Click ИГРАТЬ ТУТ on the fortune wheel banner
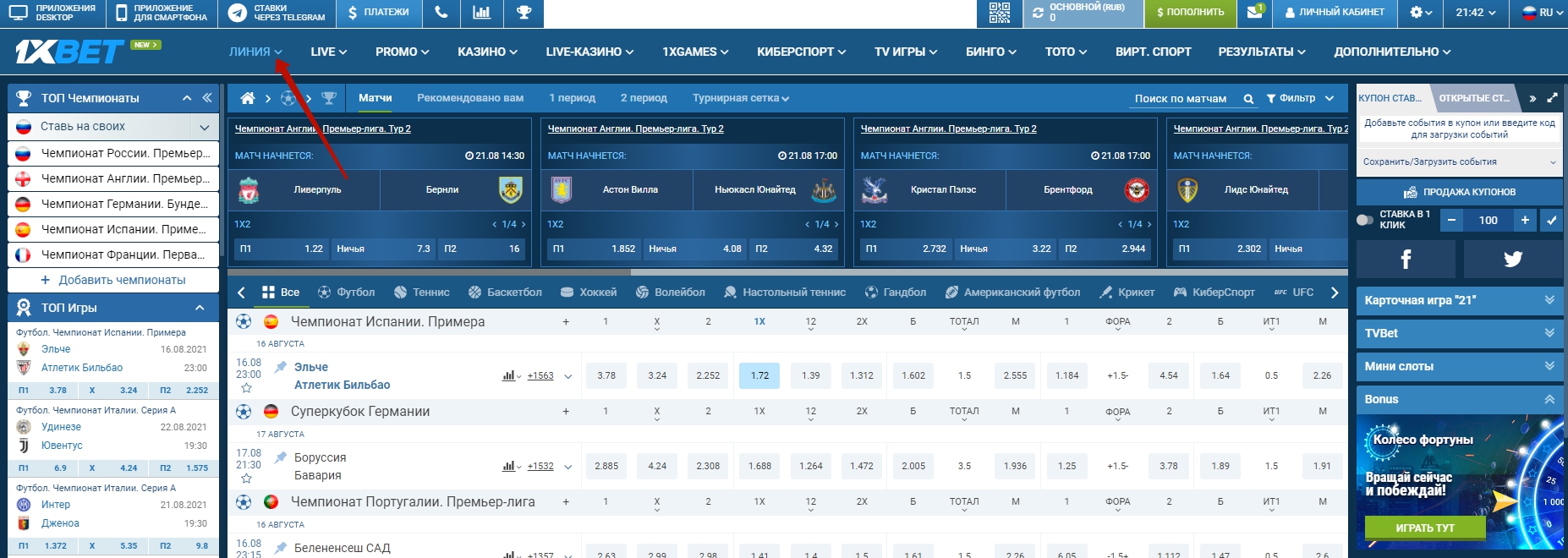The image size is (1568, 558). (1425, 528)
